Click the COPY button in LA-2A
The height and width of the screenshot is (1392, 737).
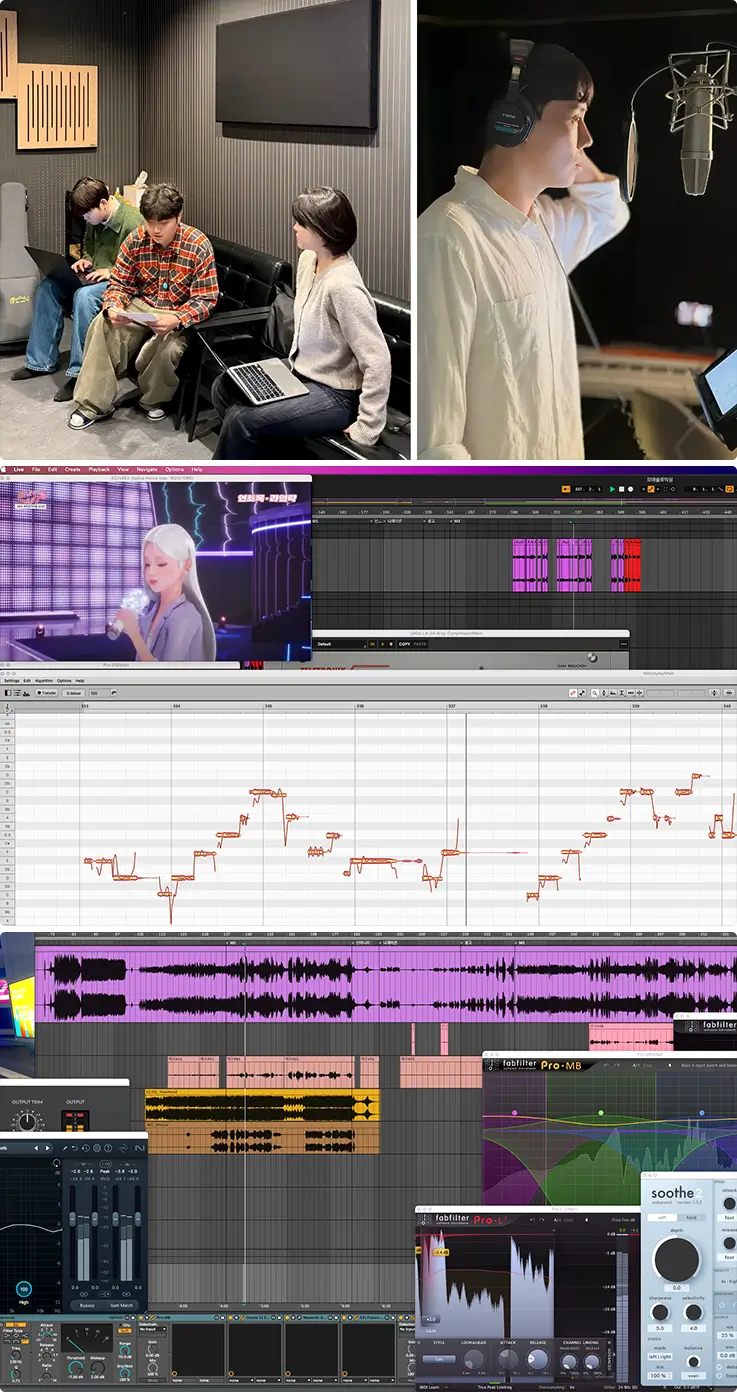pyautogui.click(x=404, y=644)
